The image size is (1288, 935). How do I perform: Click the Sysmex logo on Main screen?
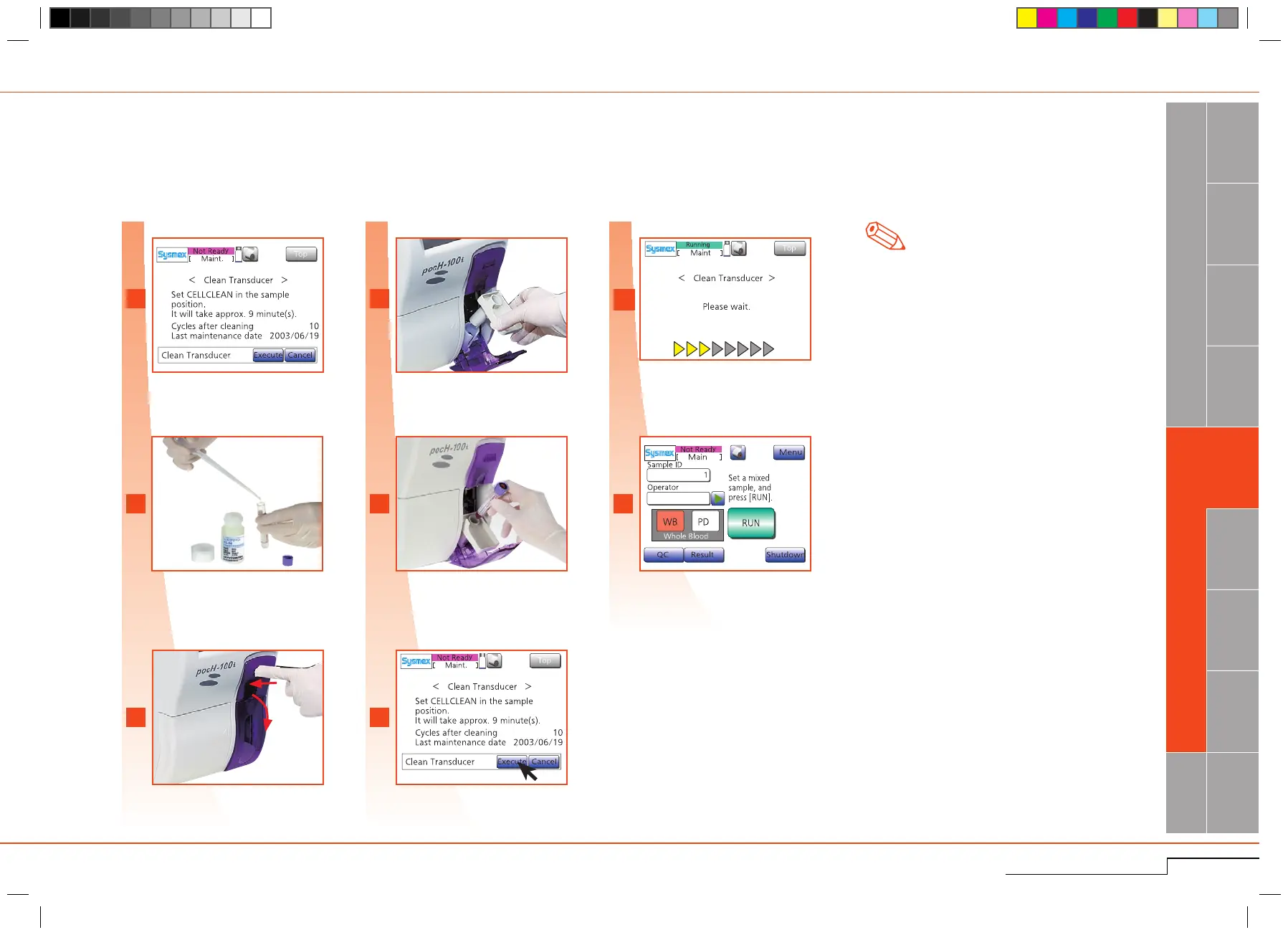659,452
